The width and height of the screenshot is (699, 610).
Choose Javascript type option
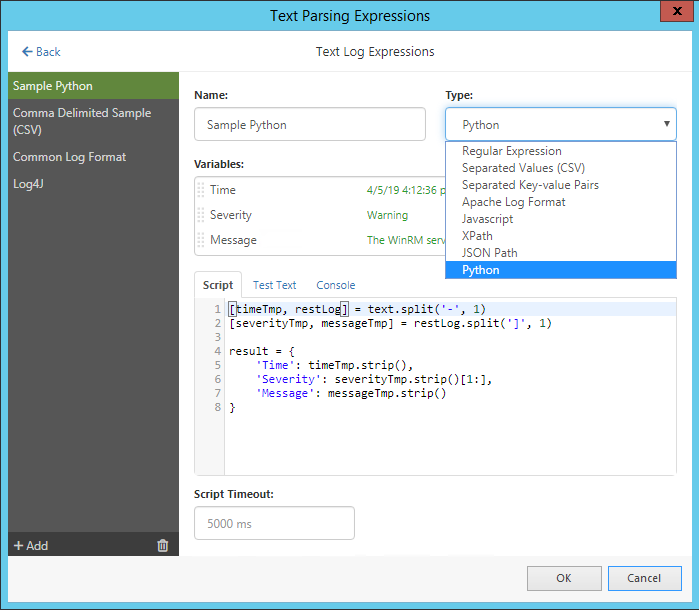coord(561,219)
